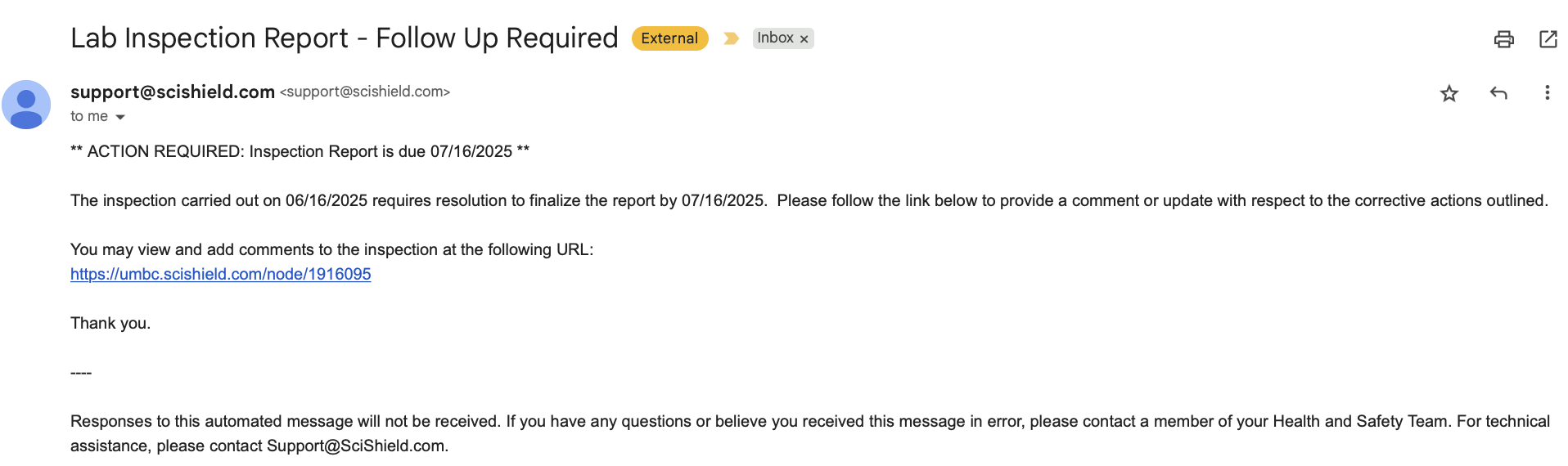Reply to the sender with arrow icon
Viewport: 1568px width, 466px height.
(x=1498, y=93)
